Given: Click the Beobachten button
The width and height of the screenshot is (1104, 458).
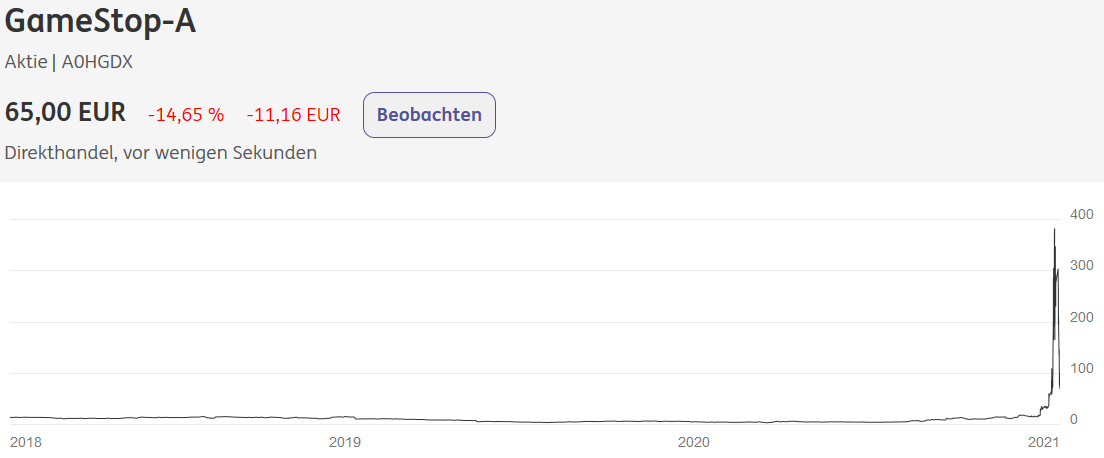Looking at the screenshot, I should [x=429, y=115].
